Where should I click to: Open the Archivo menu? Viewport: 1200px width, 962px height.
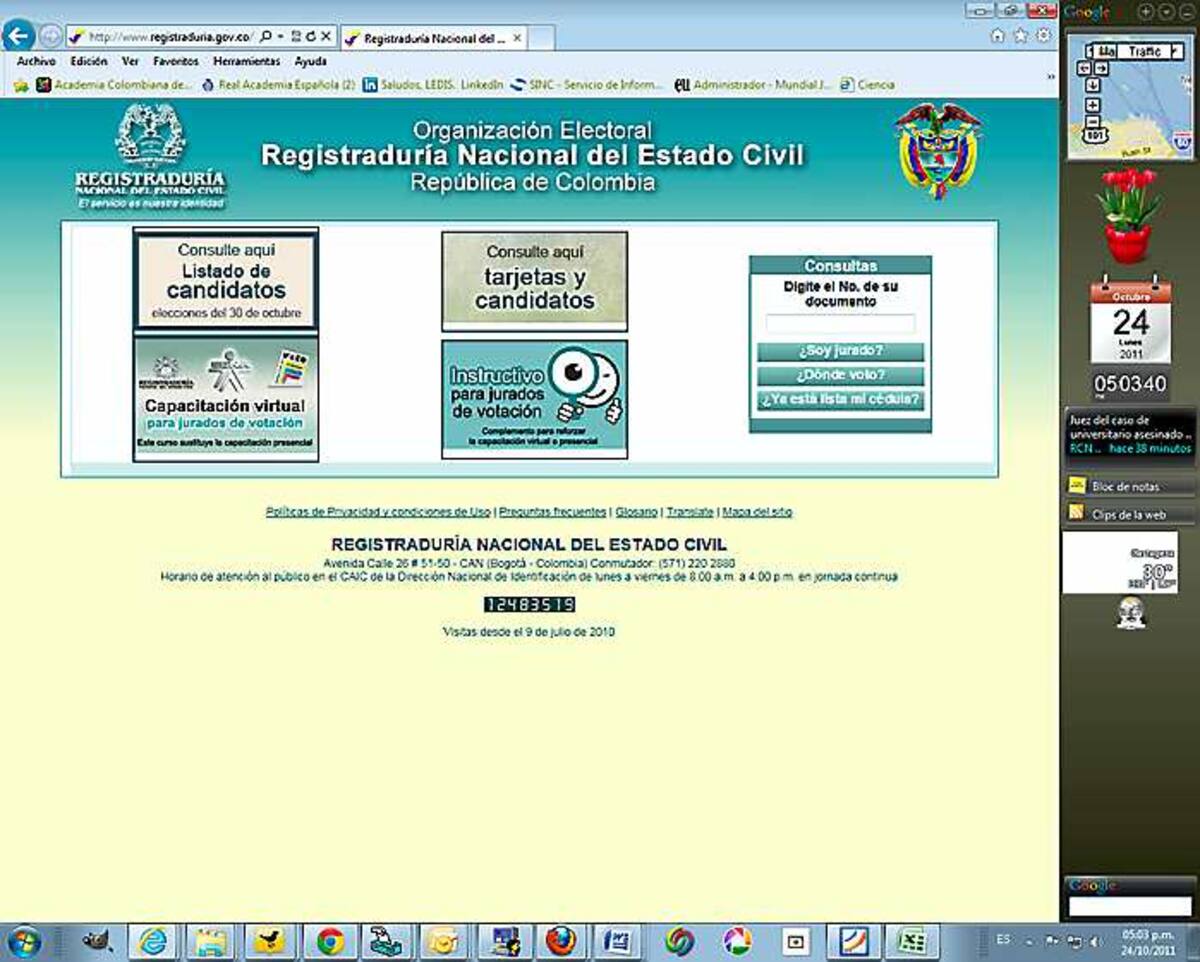tap(36, 62)
